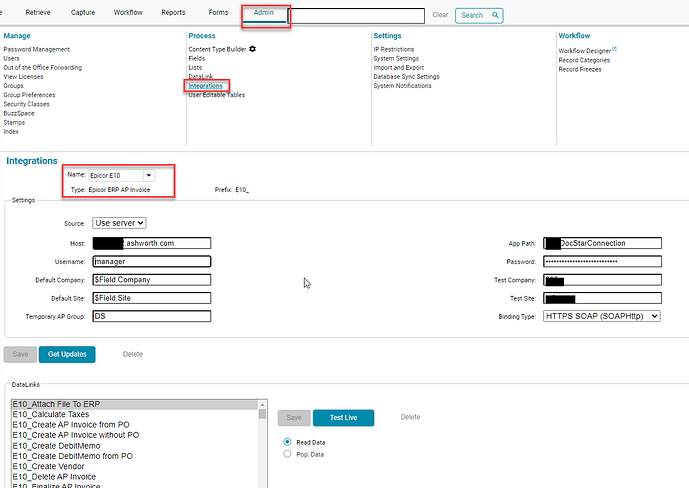Click Save button in Settings section
The width and height of the screenshot is (689, 488).
click(20, 354)
